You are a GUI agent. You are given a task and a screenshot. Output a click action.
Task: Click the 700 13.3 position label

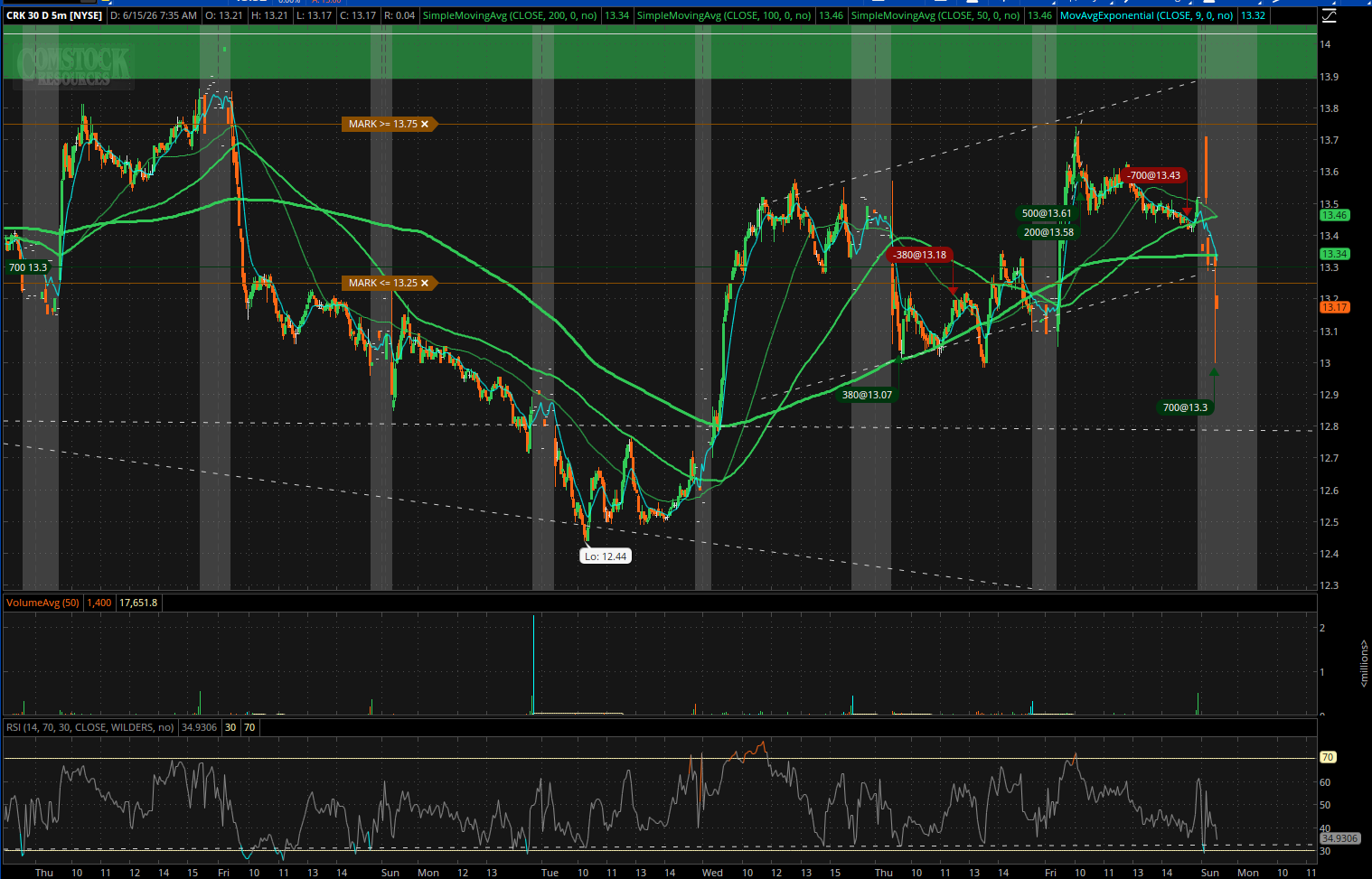coord(27,267)
